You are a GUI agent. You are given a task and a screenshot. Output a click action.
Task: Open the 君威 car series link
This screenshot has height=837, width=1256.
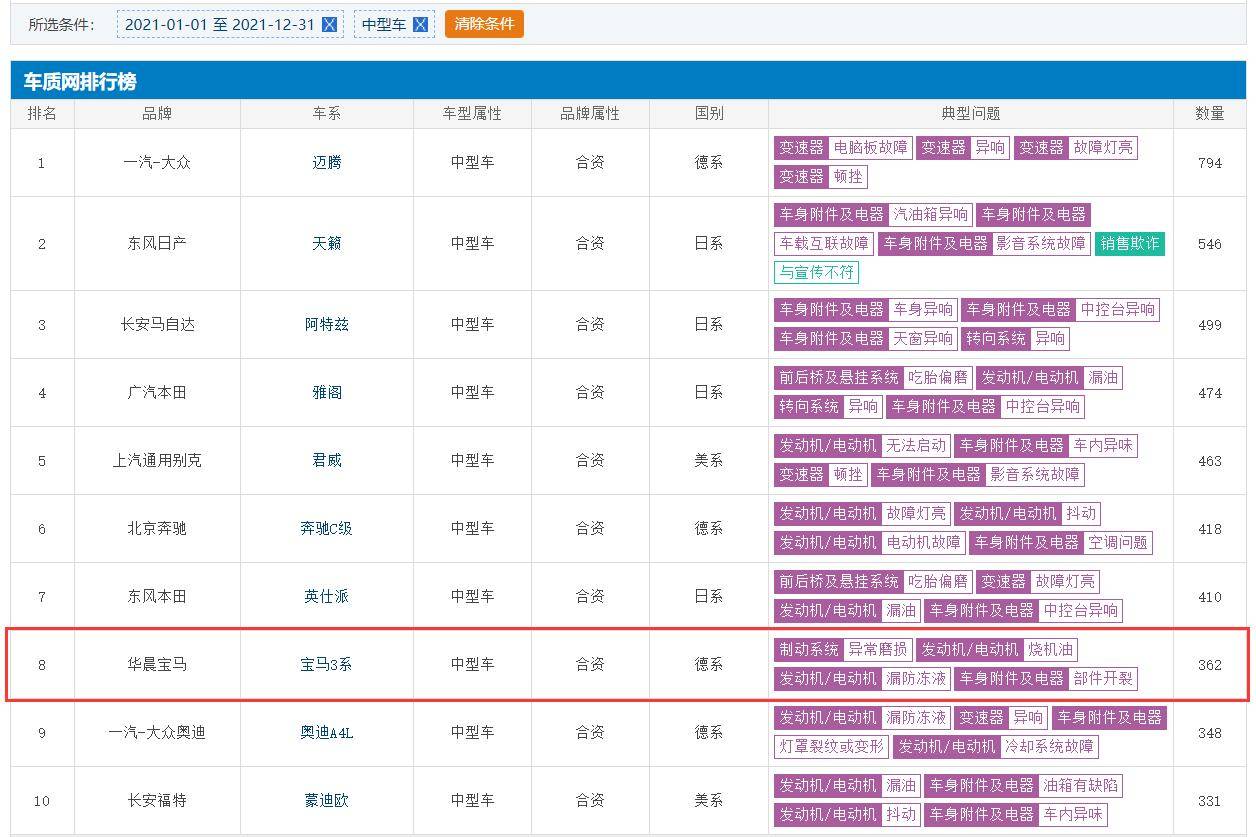coord(326,460)
